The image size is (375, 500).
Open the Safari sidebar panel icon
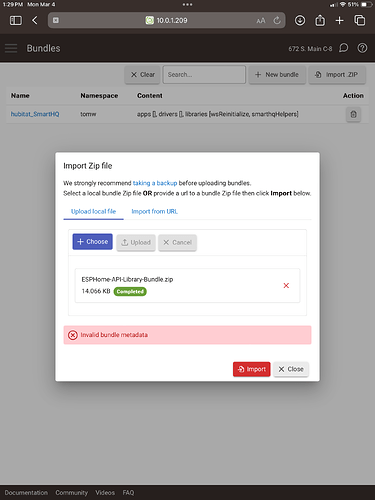coord(16,21)
